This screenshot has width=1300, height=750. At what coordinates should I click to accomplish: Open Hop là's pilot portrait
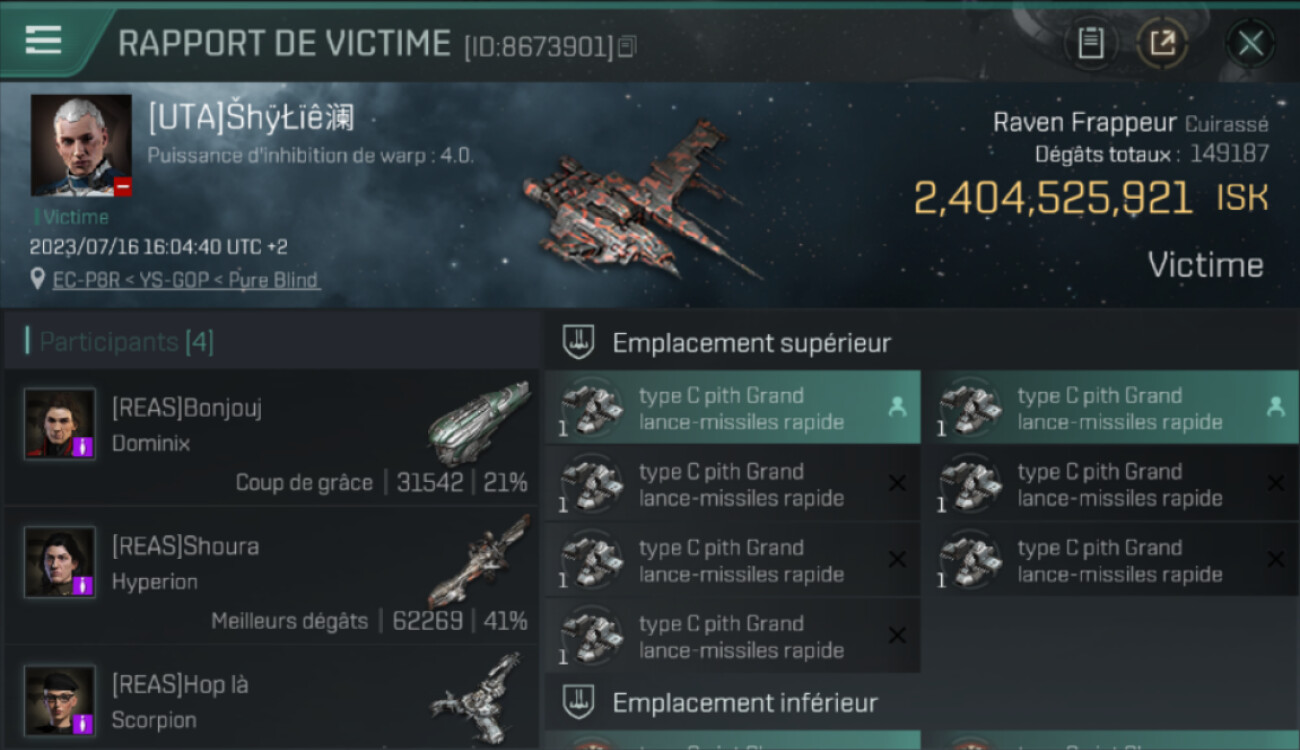[x=60, y=700]
